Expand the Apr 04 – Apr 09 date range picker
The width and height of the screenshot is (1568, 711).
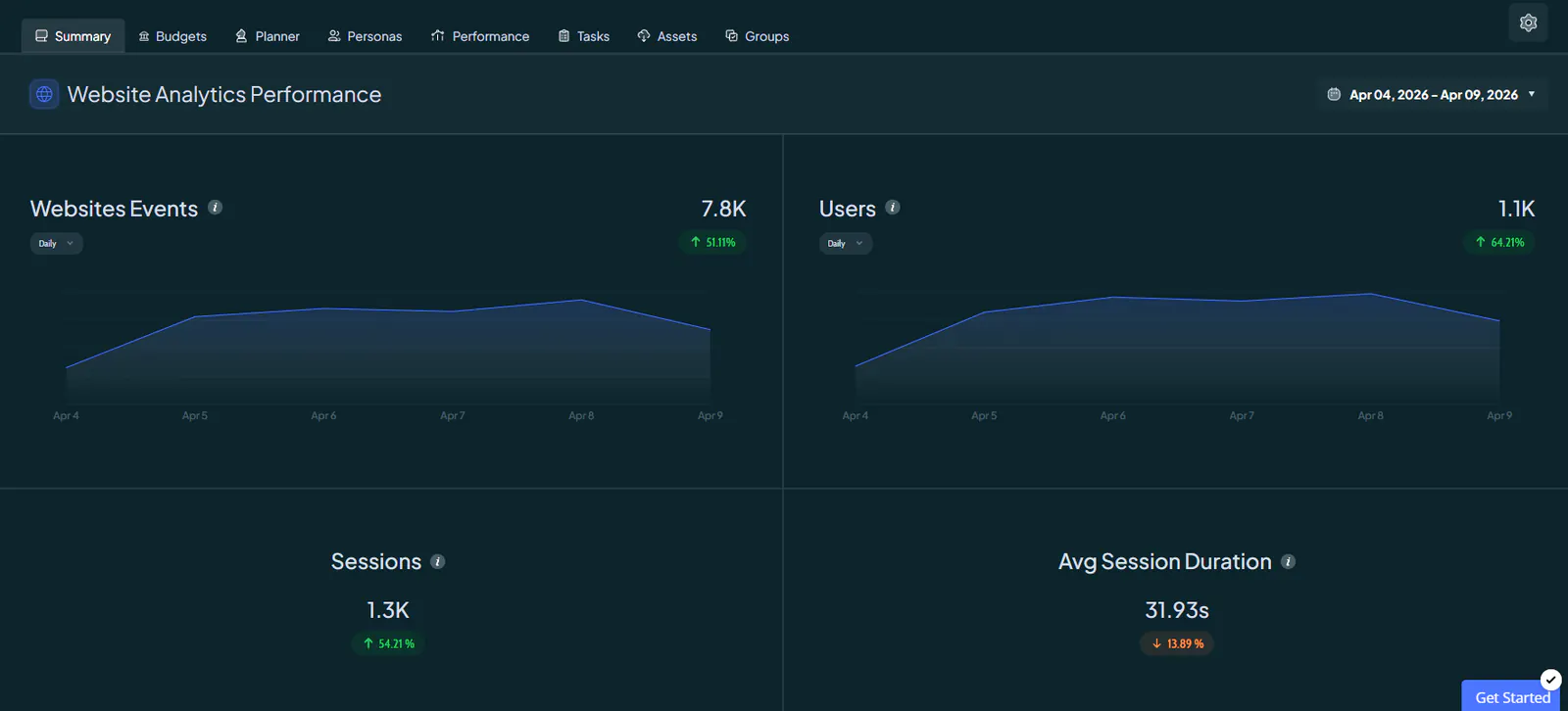click(x=1432, y=94)
